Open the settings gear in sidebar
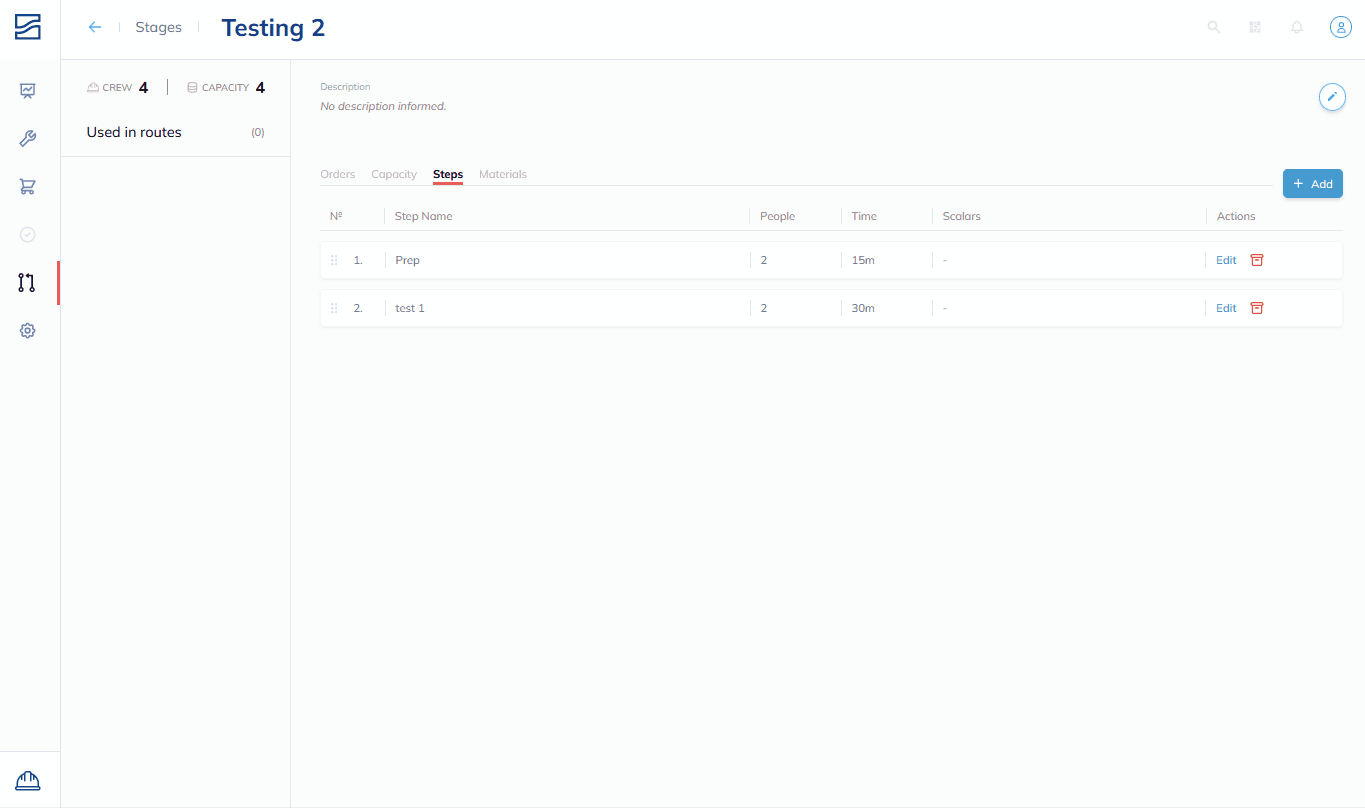1365x808 pixels. [x=28, y=331]
